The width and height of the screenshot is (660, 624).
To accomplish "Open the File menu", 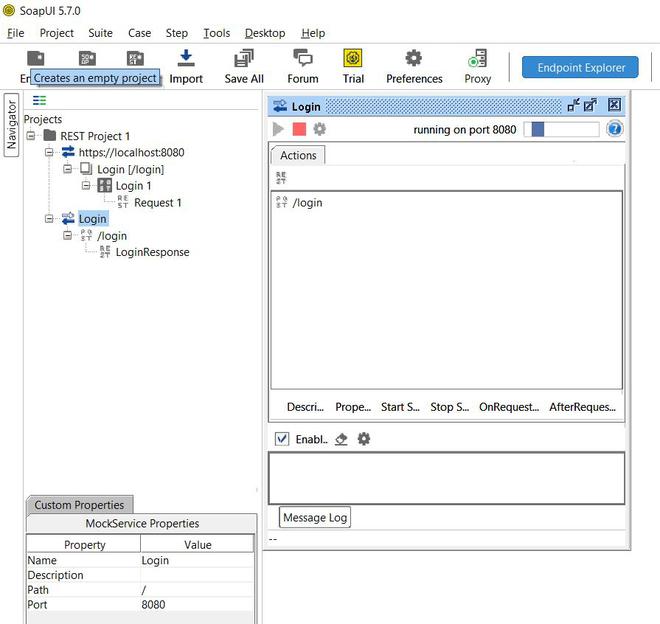I will pos(16,33).
